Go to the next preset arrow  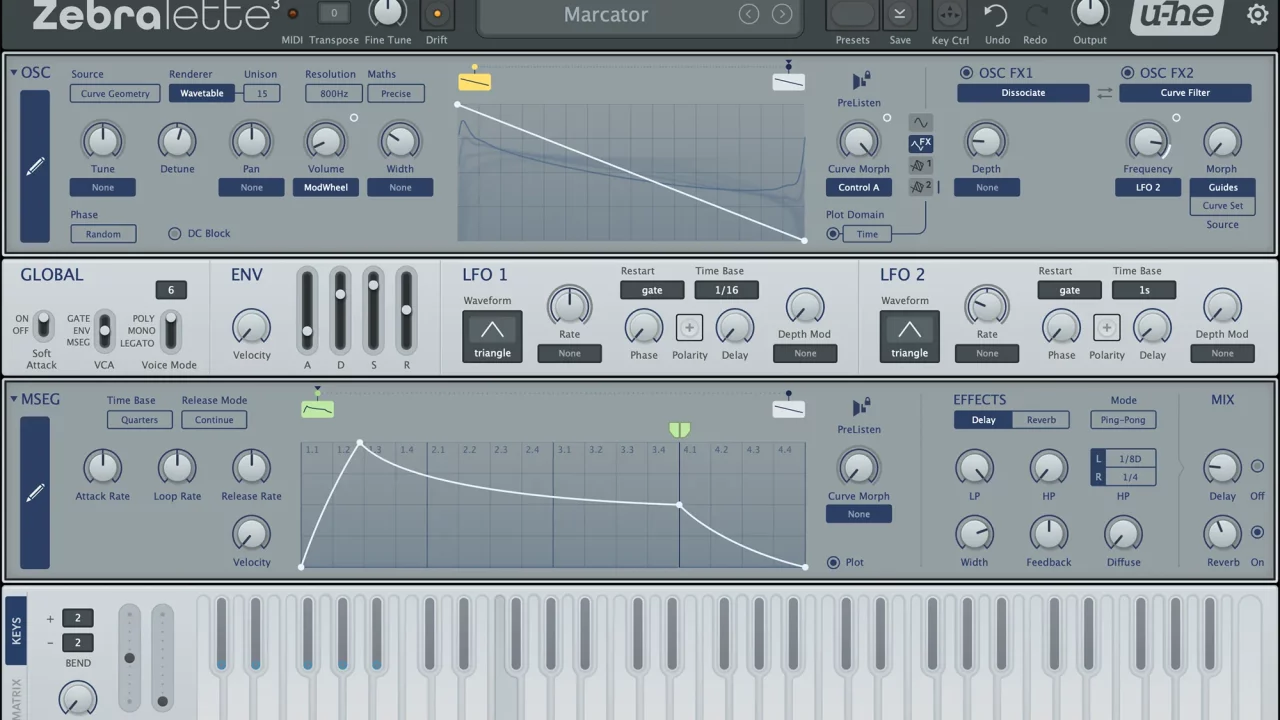[782, 14]
